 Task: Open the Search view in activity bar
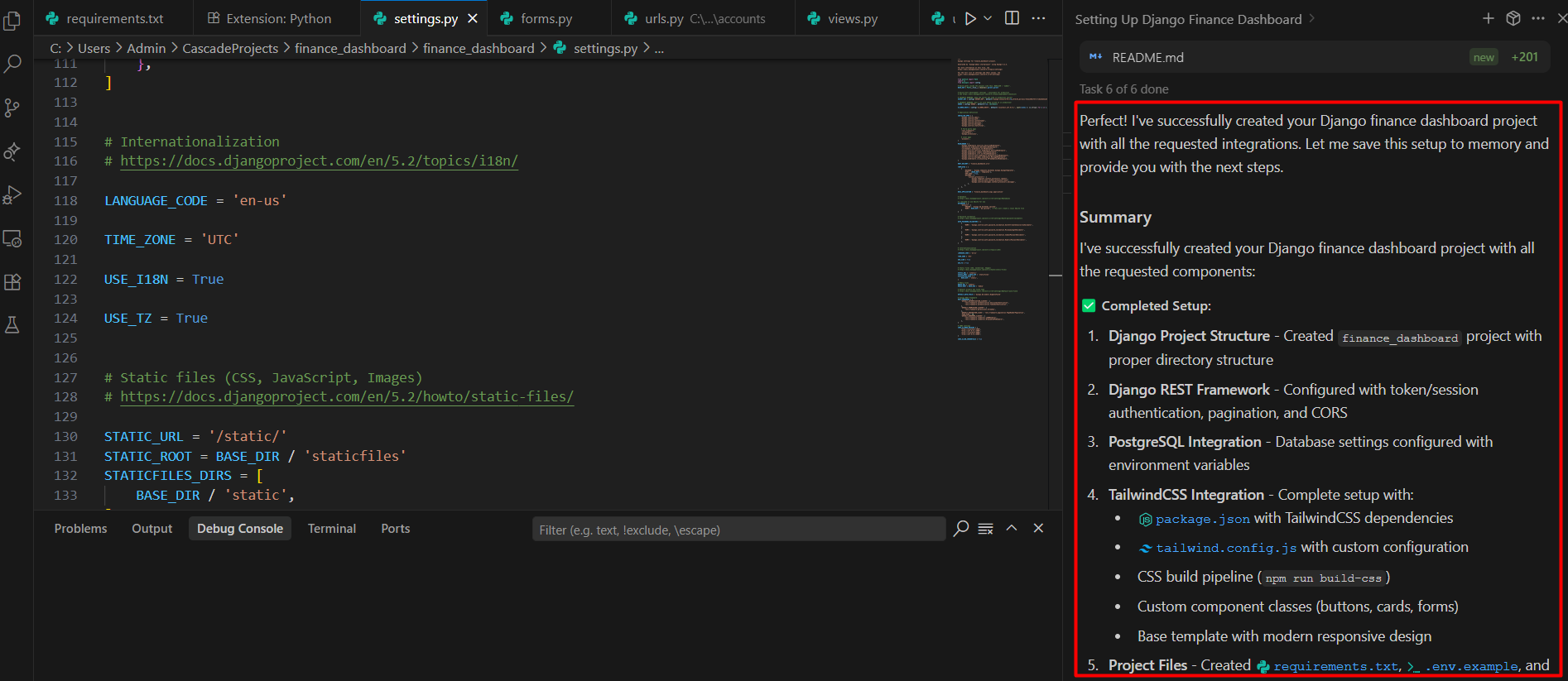coord(12,64)
